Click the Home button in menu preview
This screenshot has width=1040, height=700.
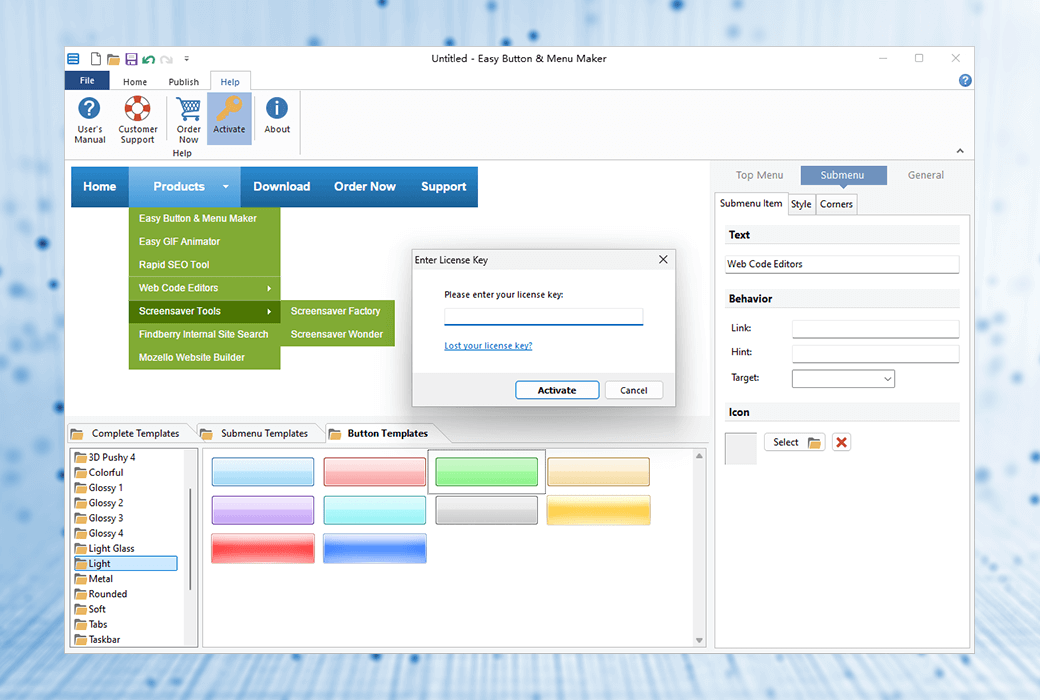coord(99,187)
